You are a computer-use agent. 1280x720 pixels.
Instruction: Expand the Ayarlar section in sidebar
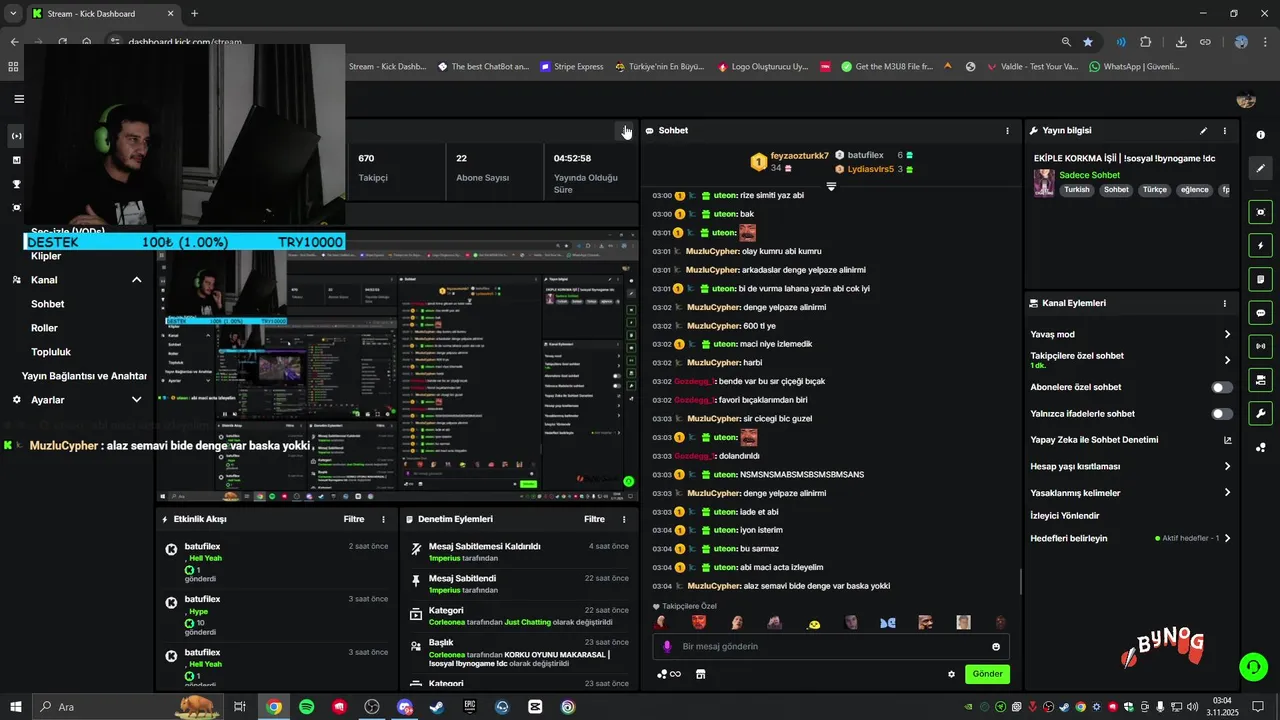137,400
